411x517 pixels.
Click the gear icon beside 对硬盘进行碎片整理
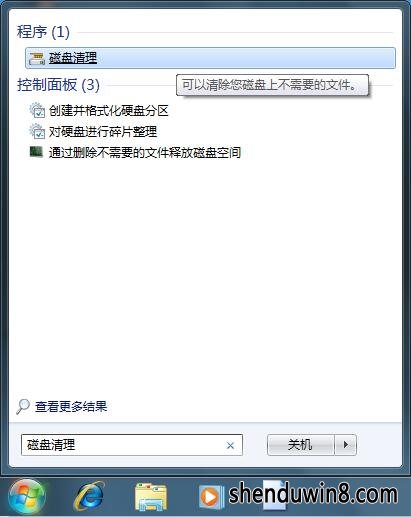(37, 131)
